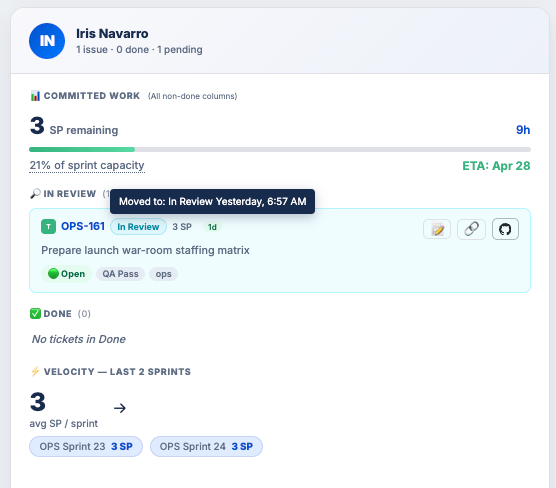The height and width of the screenshot is (488, 556).
Task: Click the IN REVIEW section heading
Action: pyautogui.click(x=70, y=194)
